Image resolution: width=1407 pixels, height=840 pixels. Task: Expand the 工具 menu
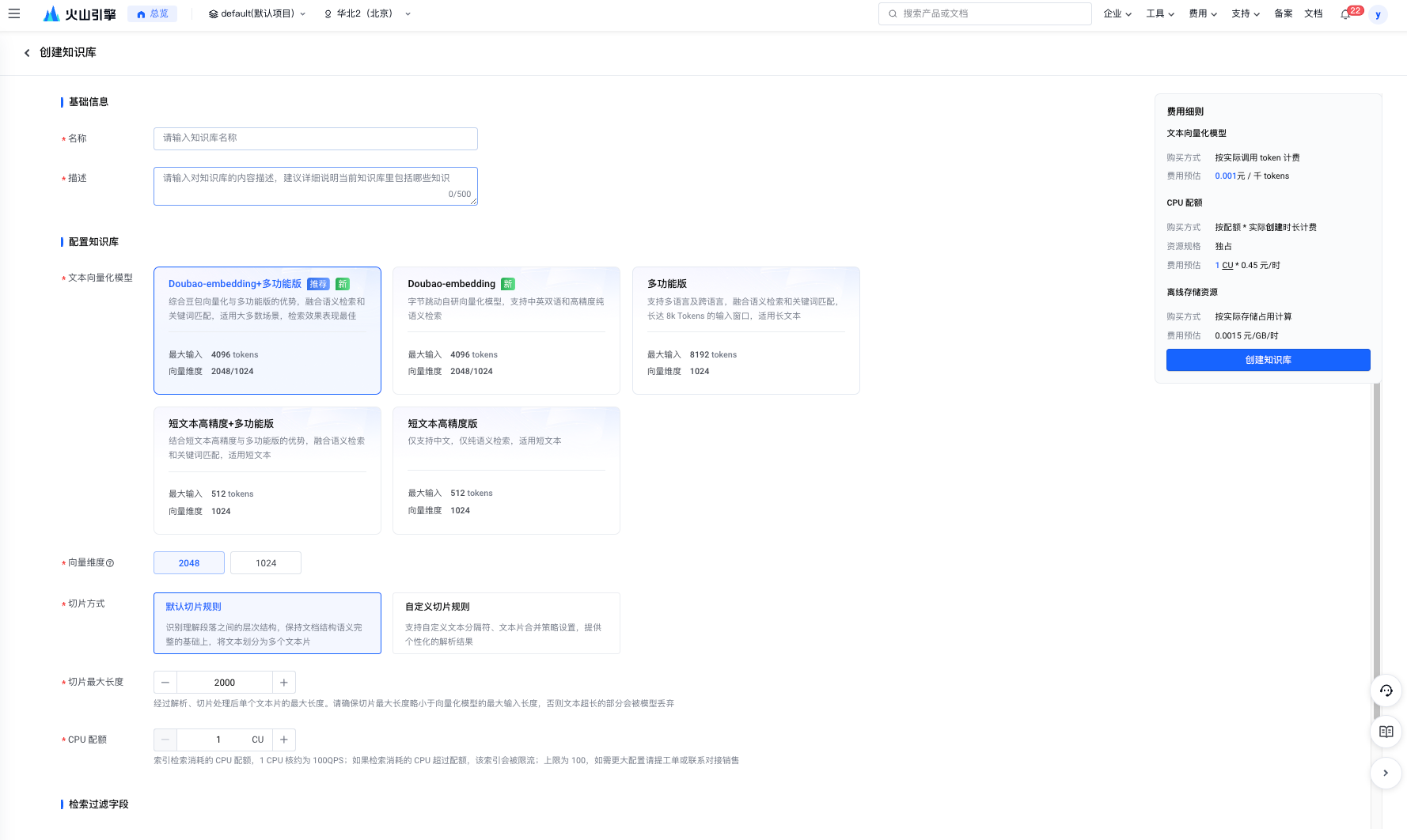[x=1160, y=14]
